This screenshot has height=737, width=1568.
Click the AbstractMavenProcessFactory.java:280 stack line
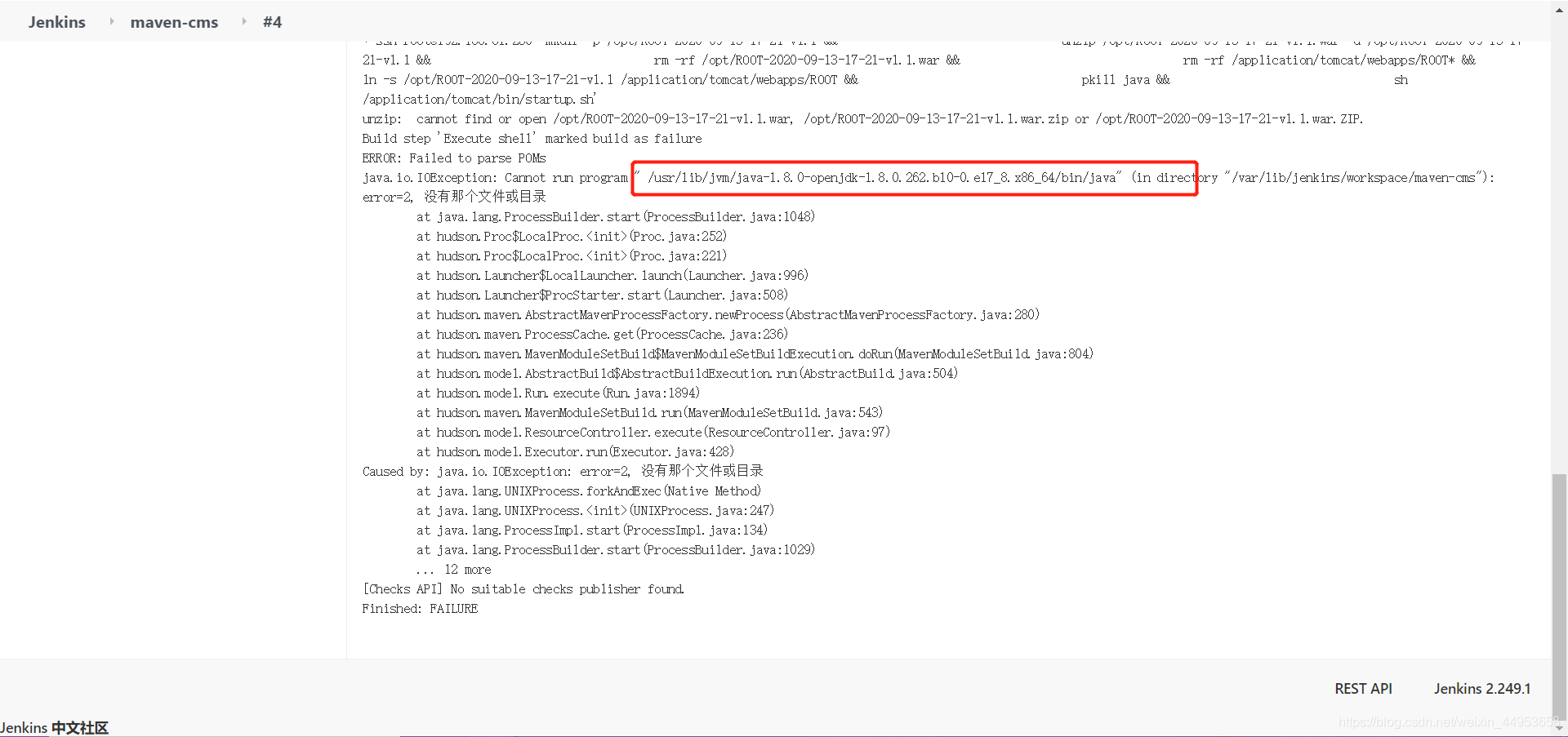(x=728, y=315)
